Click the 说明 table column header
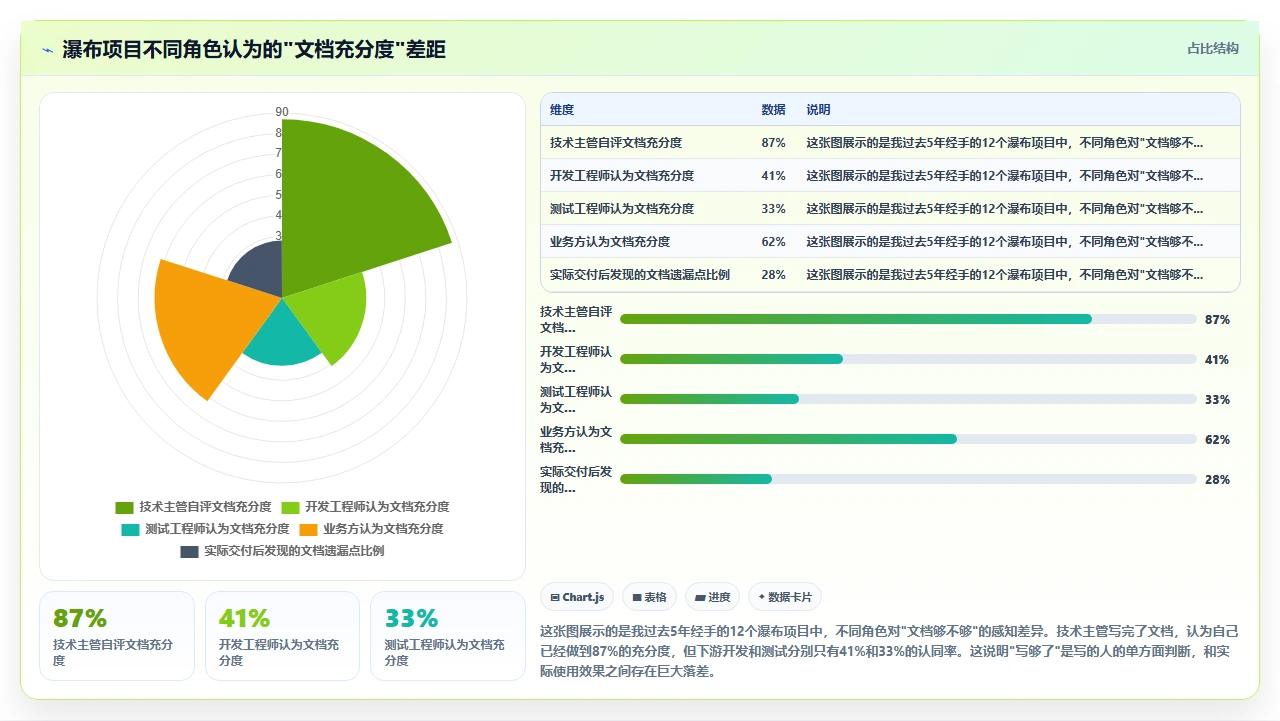Screen dimensions: 1280x721 (x=818, y=110)
